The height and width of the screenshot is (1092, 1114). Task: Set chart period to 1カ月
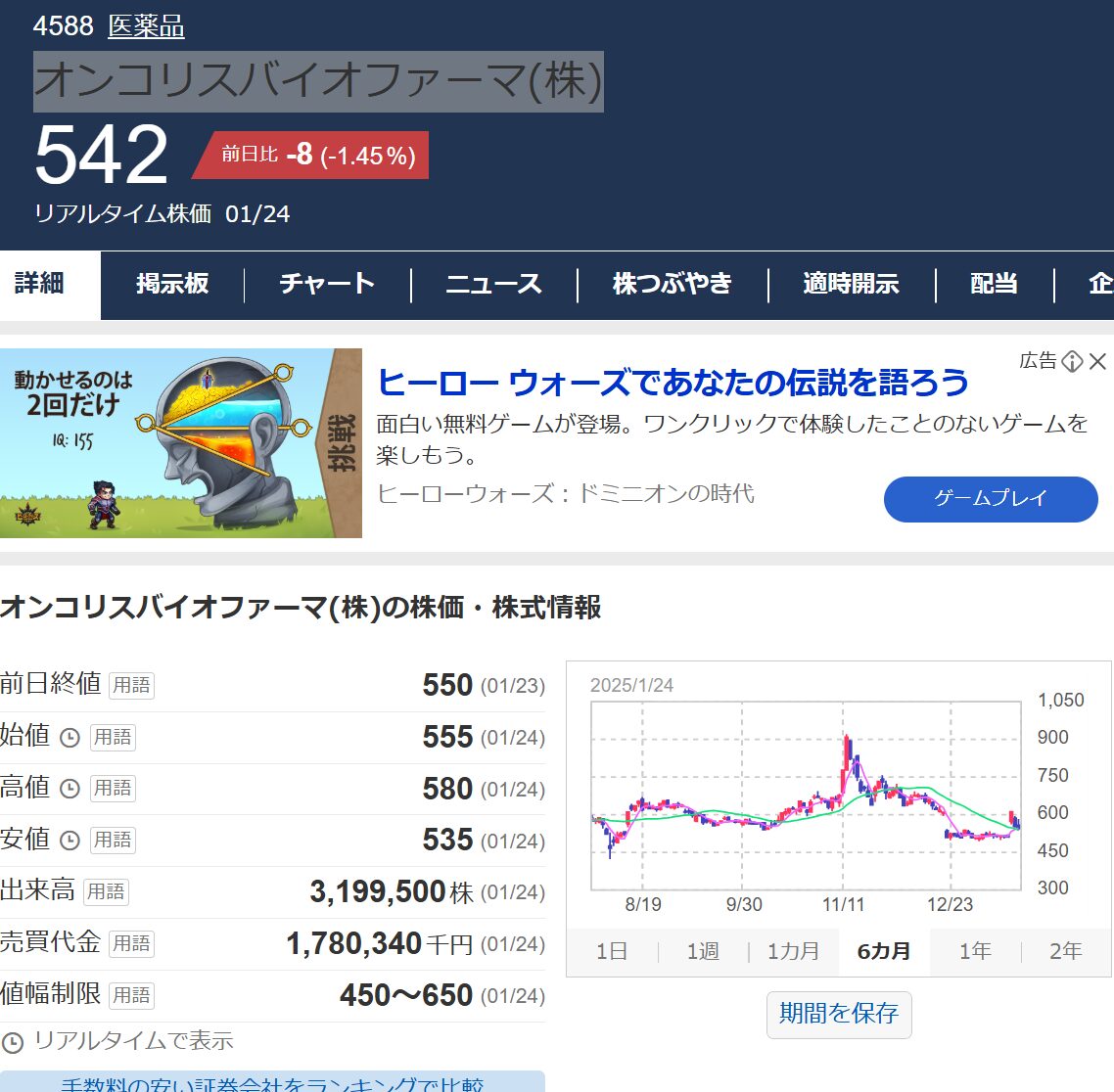coord(793,951)
